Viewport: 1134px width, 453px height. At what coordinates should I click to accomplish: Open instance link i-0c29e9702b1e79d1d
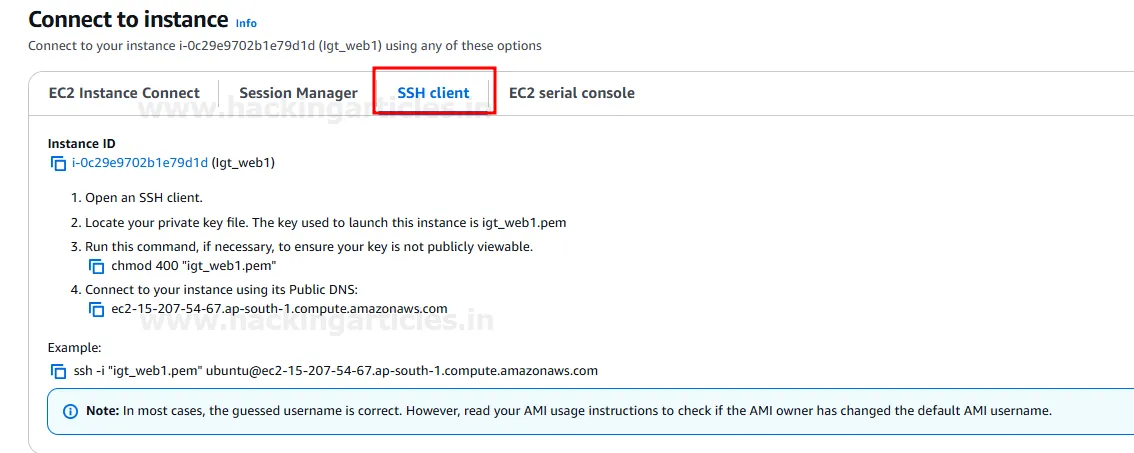140,162
